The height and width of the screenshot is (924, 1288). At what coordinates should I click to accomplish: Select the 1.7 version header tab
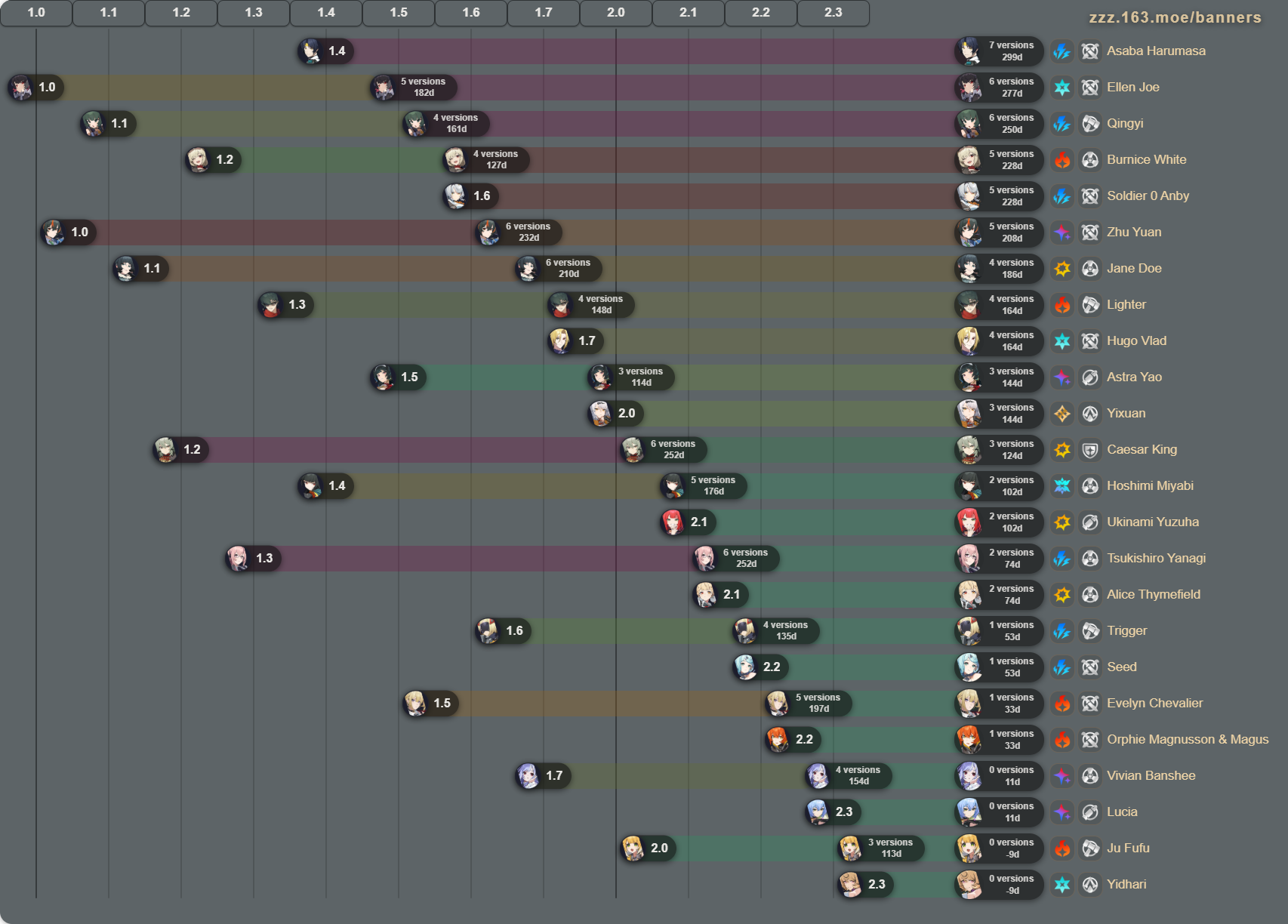[544, 13]
